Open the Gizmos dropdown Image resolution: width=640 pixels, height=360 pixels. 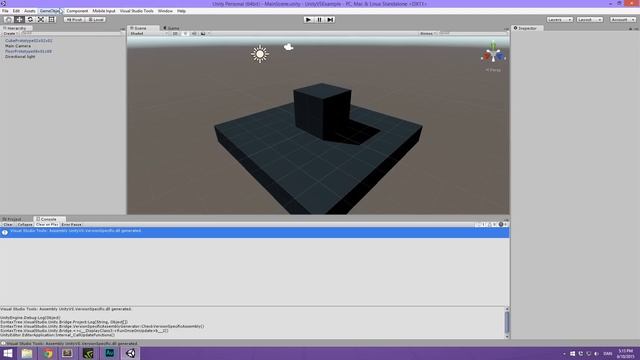428,33
